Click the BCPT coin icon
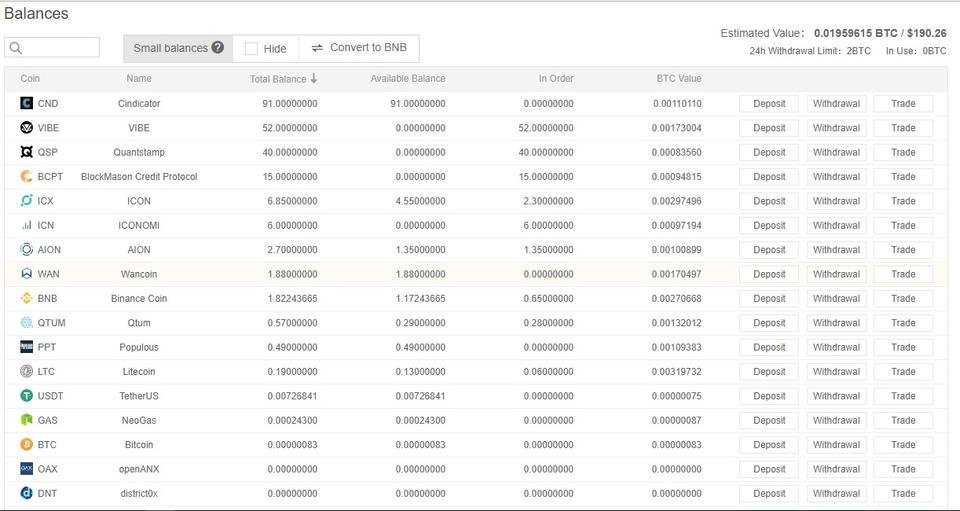960x511 pixels. [x=26, y=177]
